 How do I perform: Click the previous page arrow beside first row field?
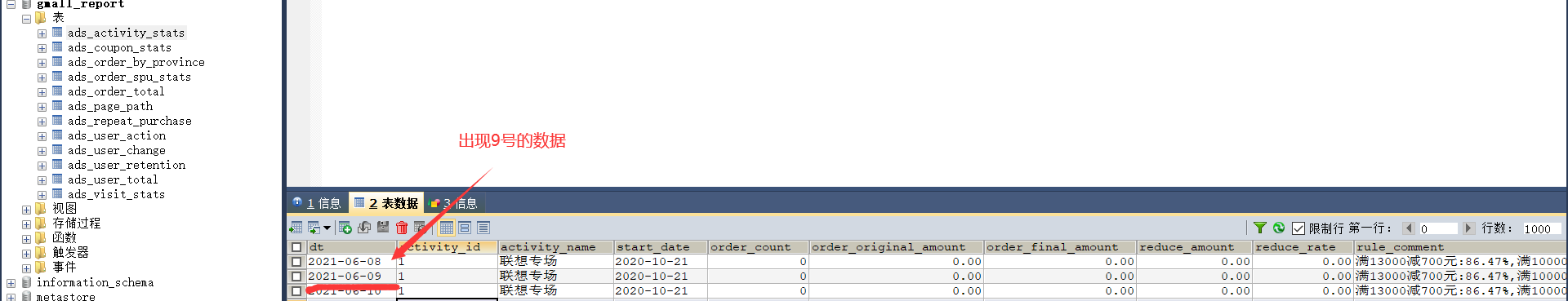coord(1409,228)
